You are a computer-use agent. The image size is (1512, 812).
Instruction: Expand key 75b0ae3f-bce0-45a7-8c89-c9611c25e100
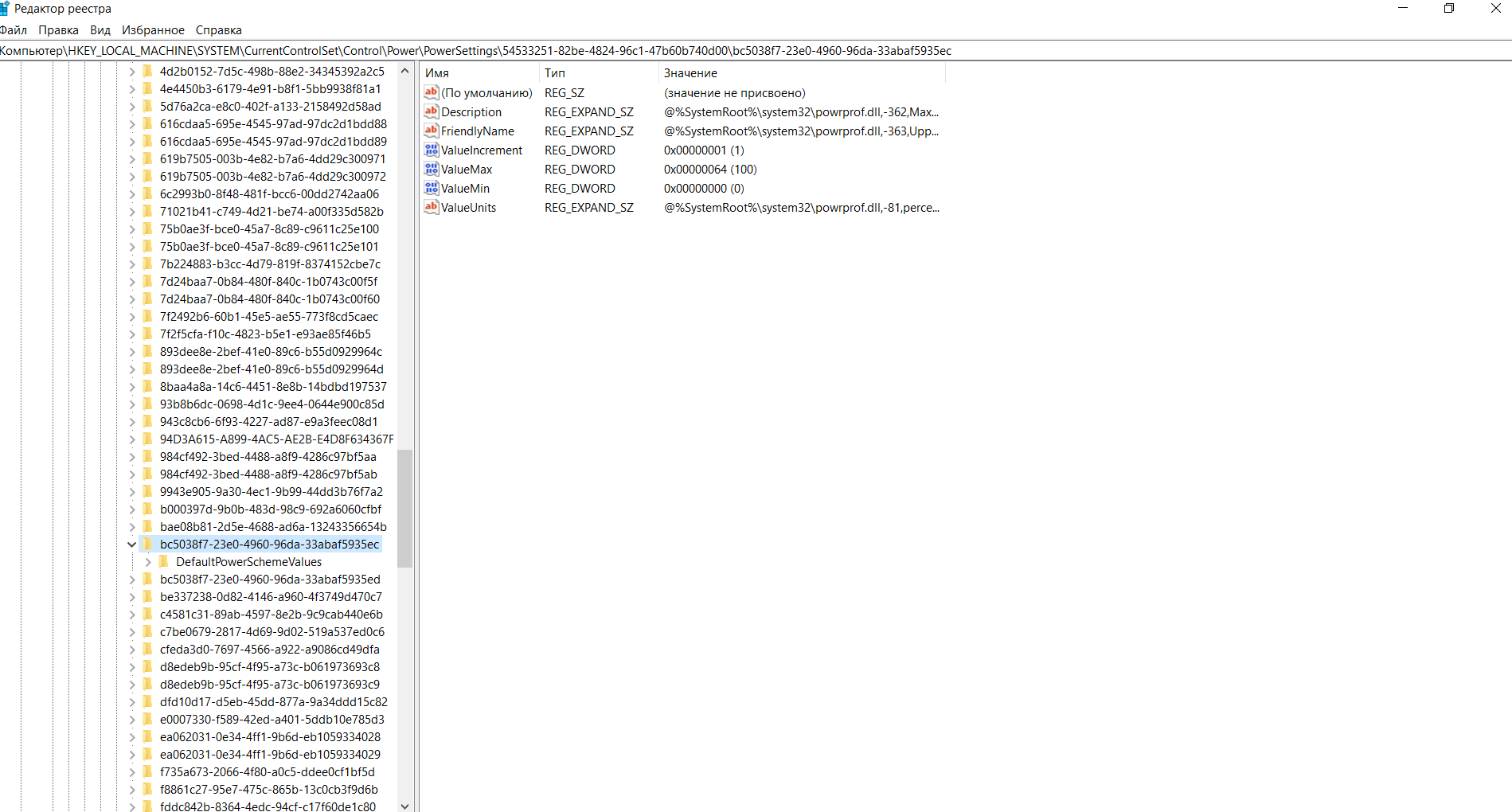click(x=131, y=229)
